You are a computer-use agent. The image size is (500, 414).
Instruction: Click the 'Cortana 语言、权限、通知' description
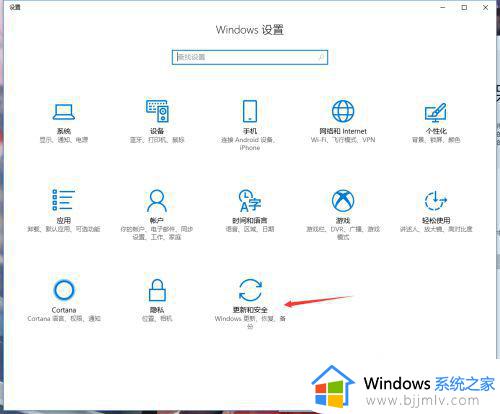tap(64, 319)
